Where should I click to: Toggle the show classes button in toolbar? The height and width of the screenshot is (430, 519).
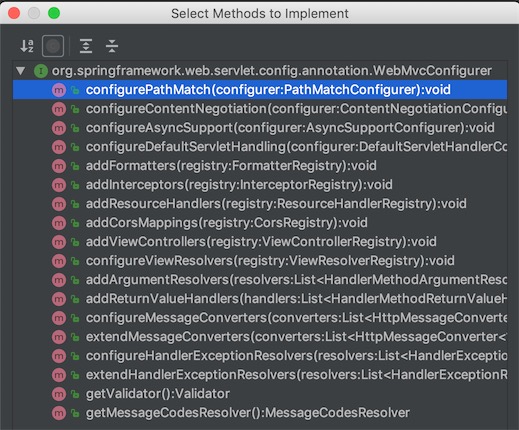pyautogui.click(x=53, y=46)
